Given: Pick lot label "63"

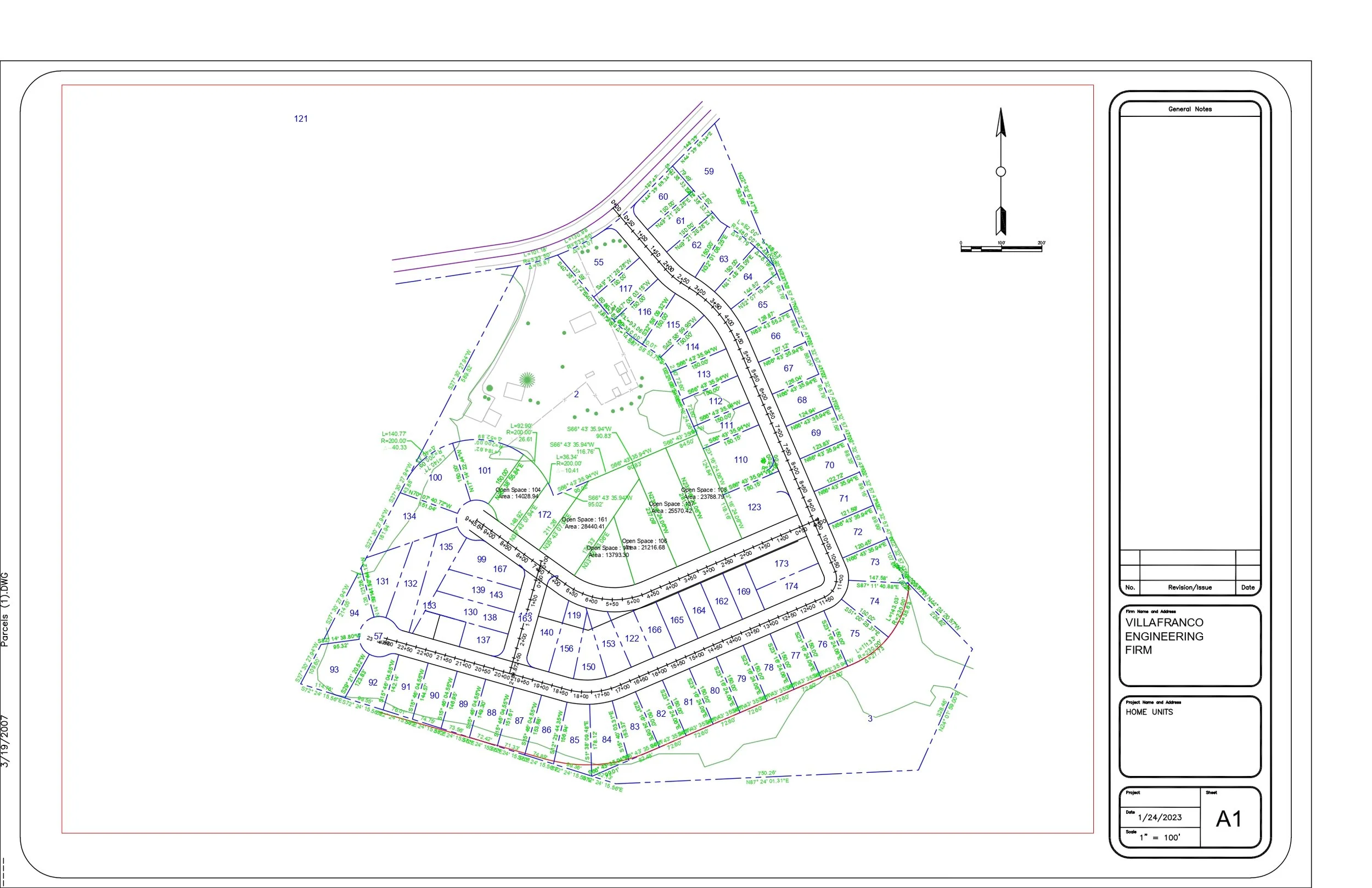Looking at the screenshot, I should pyautogui.click(x=723, y=260).
